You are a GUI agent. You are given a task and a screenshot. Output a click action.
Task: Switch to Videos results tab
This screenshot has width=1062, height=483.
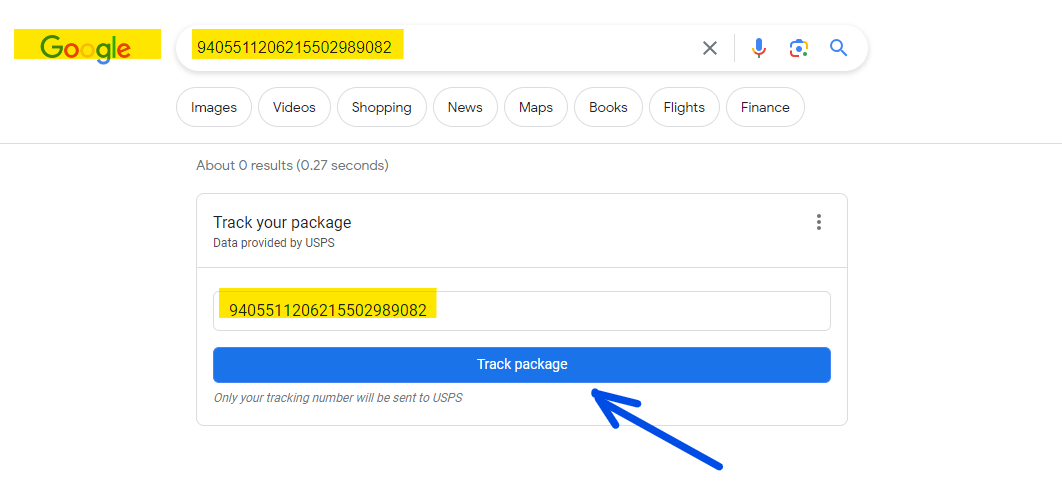point(295,107)
